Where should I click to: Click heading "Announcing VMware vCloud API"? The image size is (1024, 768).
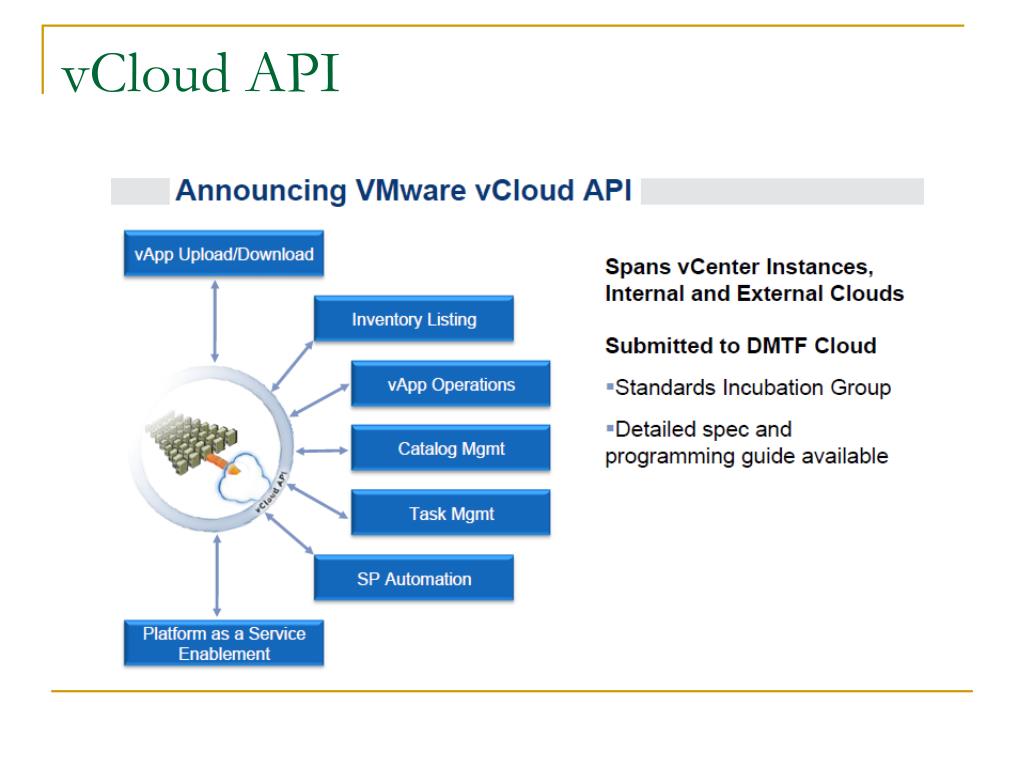click(x=404, y=191)
